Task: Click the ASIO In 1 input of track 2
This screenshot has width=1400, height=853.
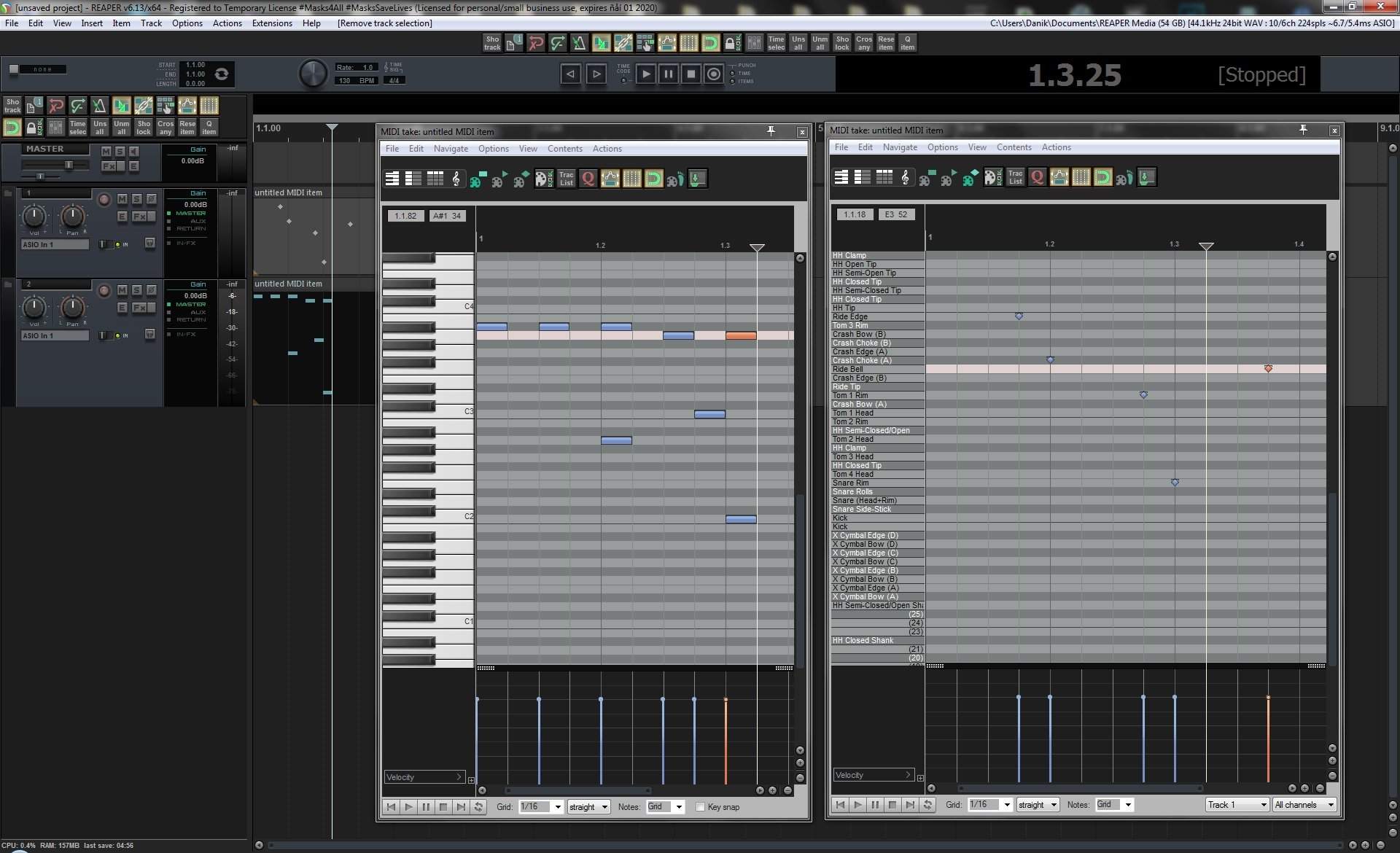Action: [x=55, y=335]
